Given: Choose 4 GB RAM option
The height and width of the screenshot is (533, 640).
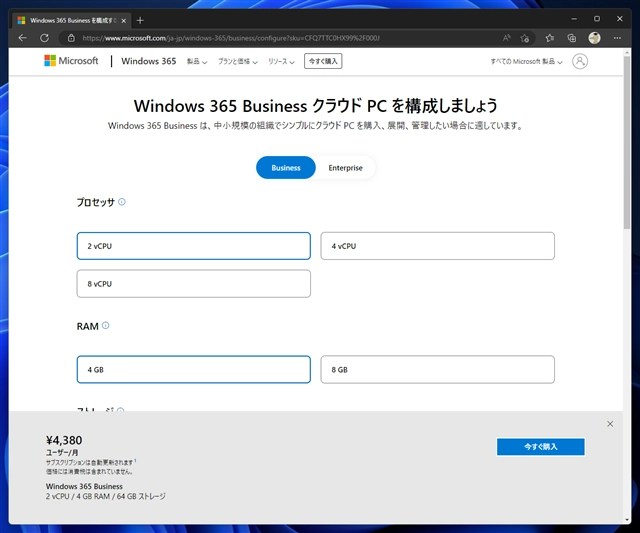Looking at the screenshot, I should [x=193, y=369].
